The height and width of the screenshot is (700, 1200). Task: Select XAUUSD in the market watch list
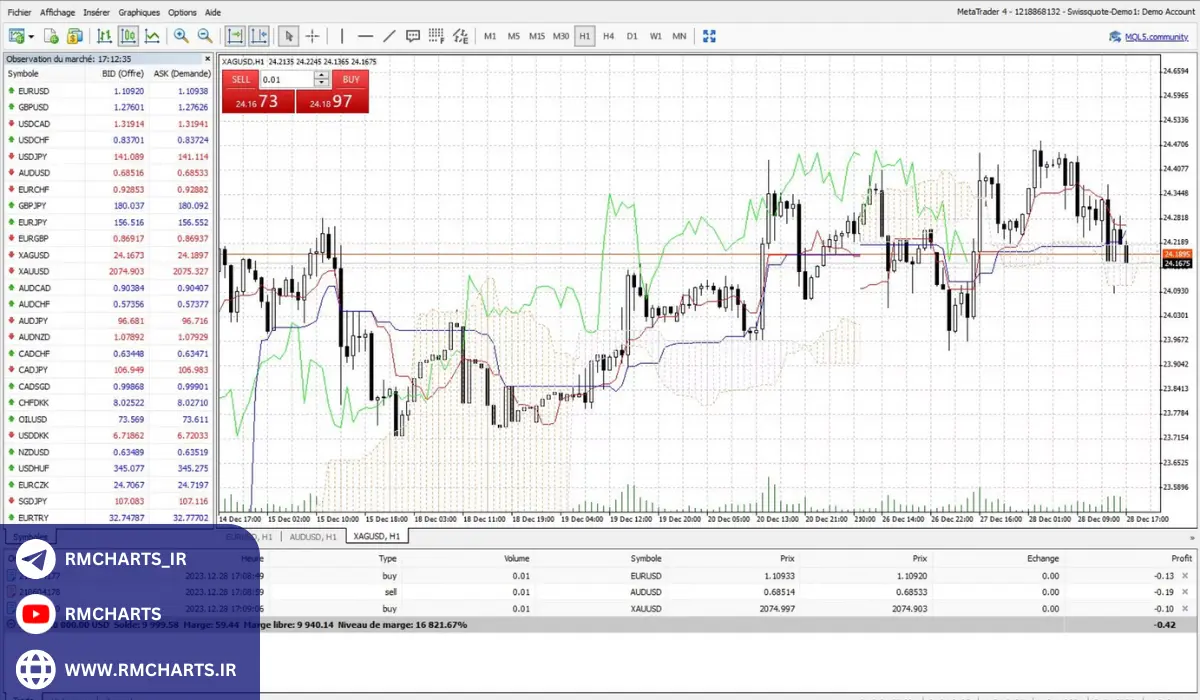(34, 271)
